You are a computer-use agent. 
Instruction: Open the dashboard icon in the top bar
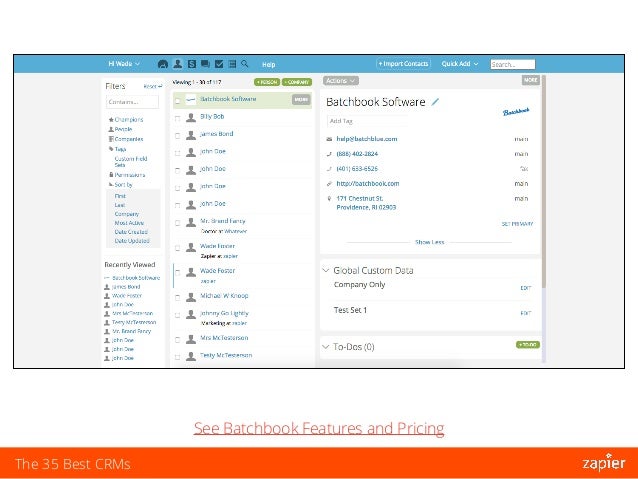click(163, 64)
